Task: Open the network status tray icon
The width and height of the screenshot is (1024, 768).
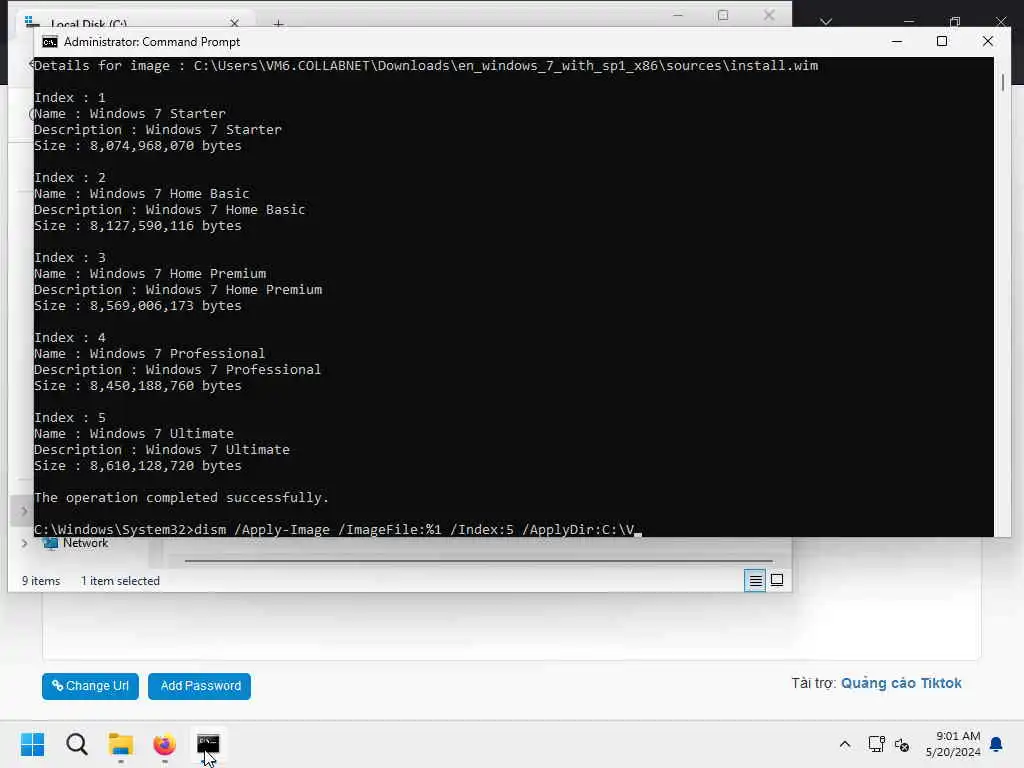Action: click(876, 744)
